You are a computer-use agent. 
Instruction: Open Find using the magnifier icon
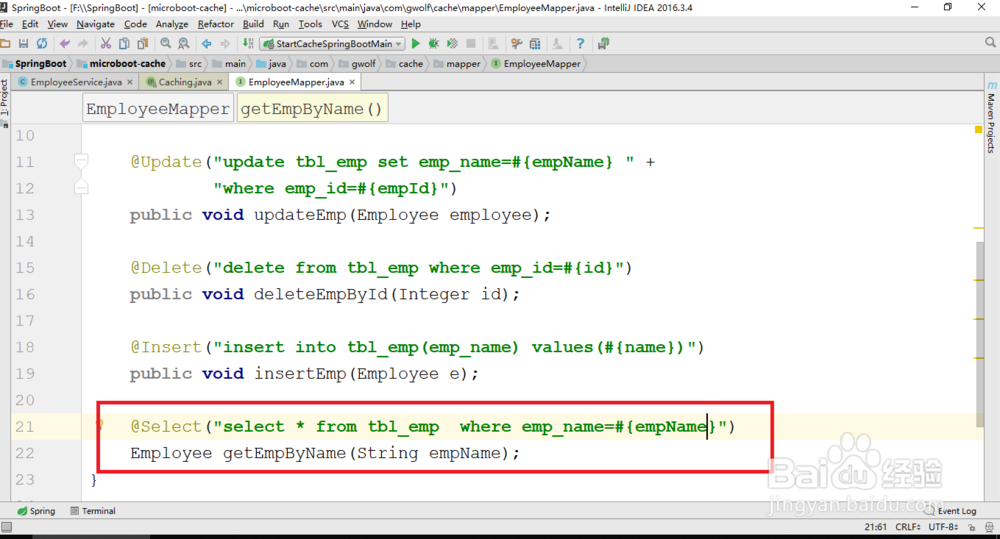coord(166,43)
